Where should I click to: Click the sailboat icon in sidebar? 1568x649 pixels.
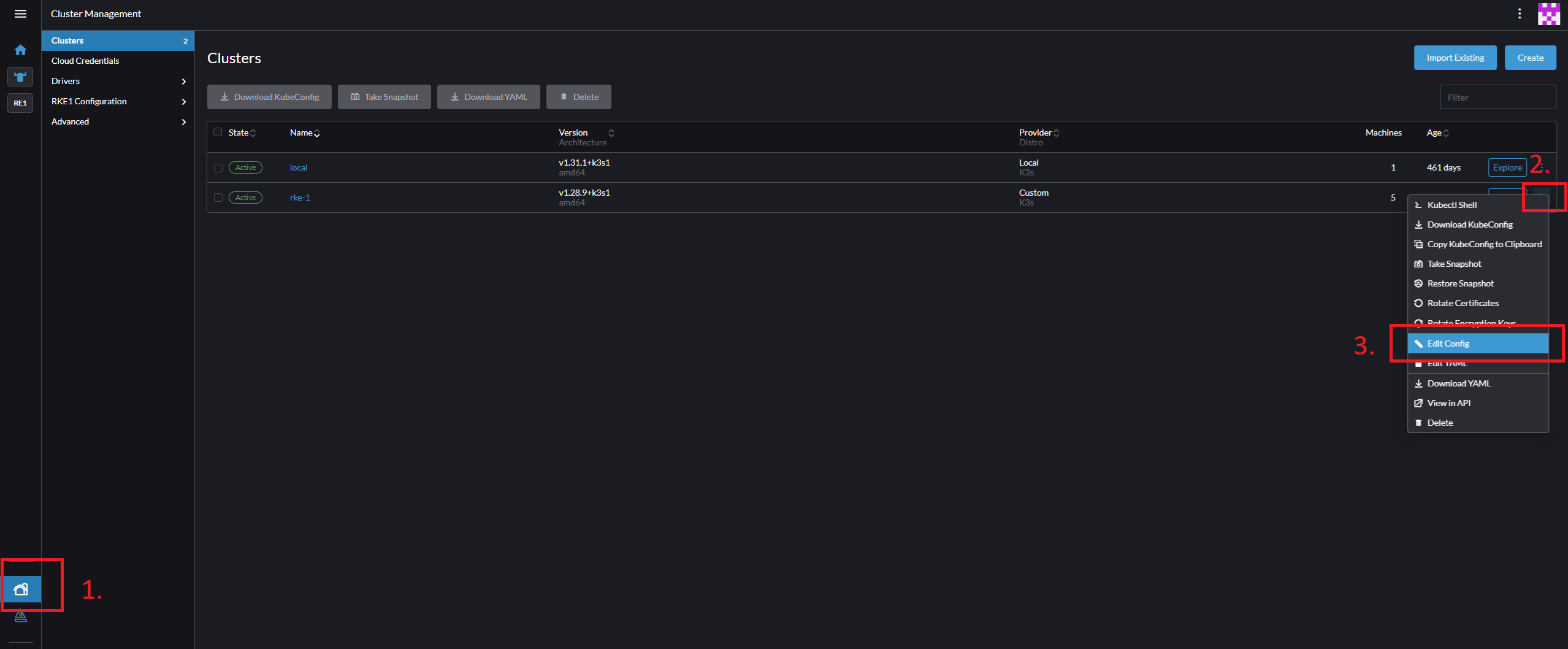coord(20,616)
